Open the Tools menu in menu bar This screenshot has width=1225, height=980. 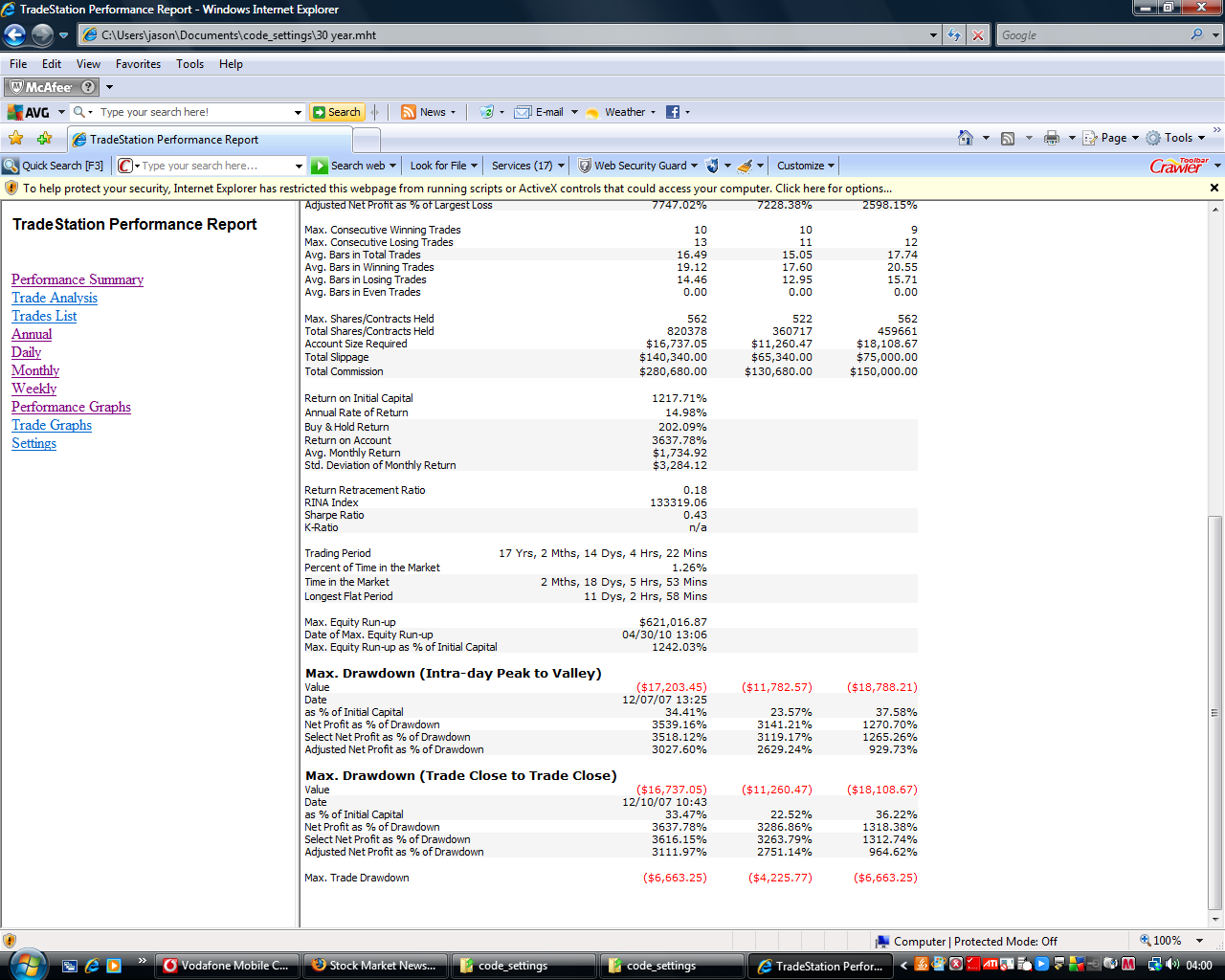coord(189,64)
